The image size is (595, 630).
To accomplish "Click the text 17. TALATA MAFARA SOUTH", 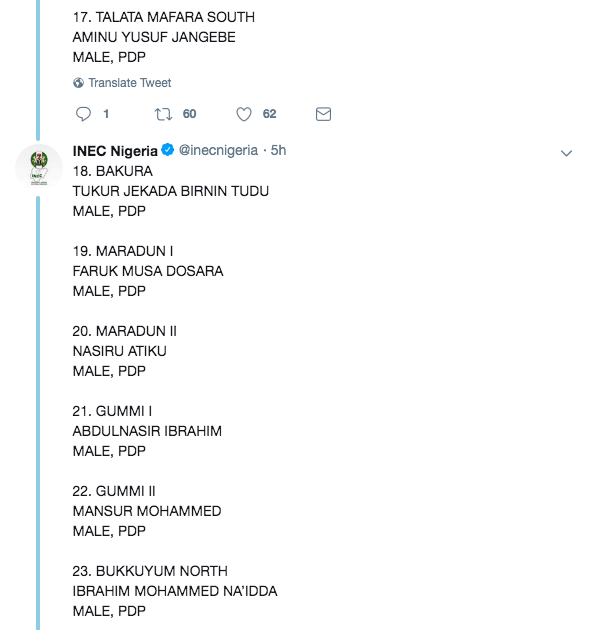I will click(164, 17).
